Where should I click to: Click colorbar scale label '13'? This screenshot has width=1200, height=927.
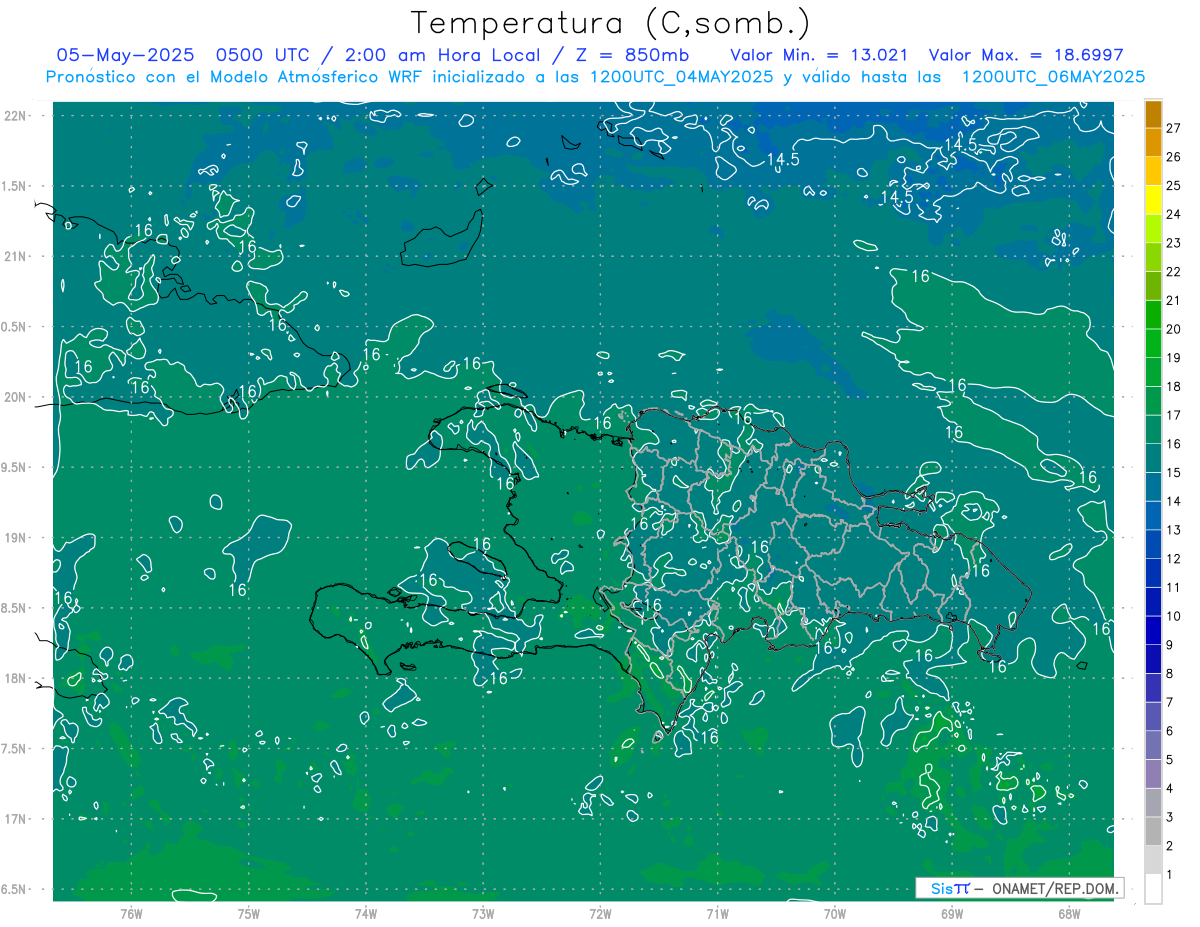click(1173, 530)
